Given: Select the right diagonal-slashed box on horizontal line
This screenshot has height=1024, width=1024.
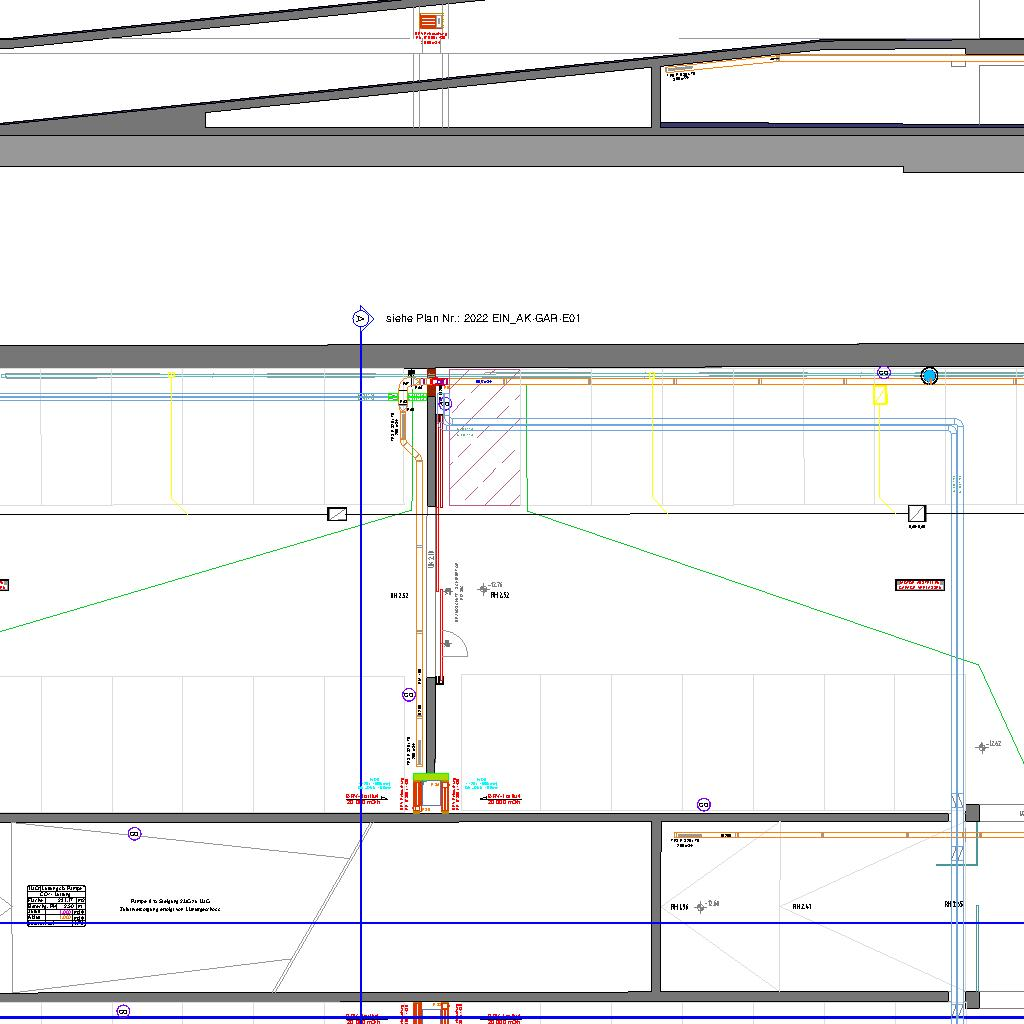Looking at the screenshot, I should point(916,514).
